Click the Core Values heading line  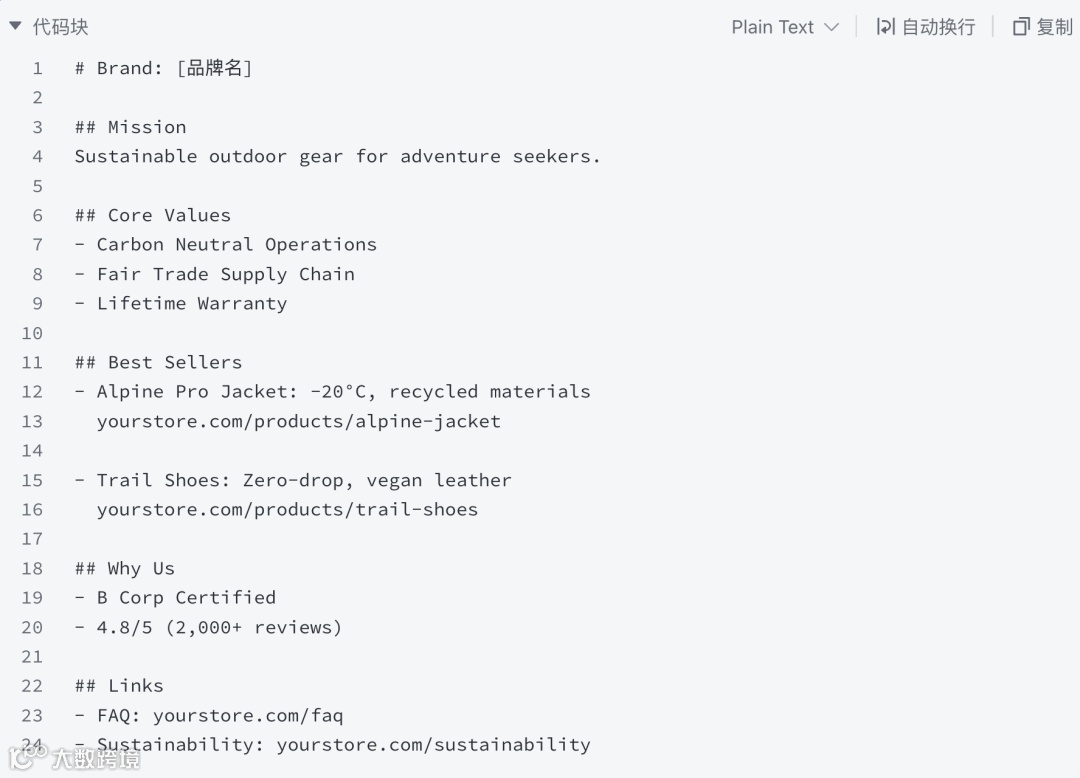pos(152,215)
